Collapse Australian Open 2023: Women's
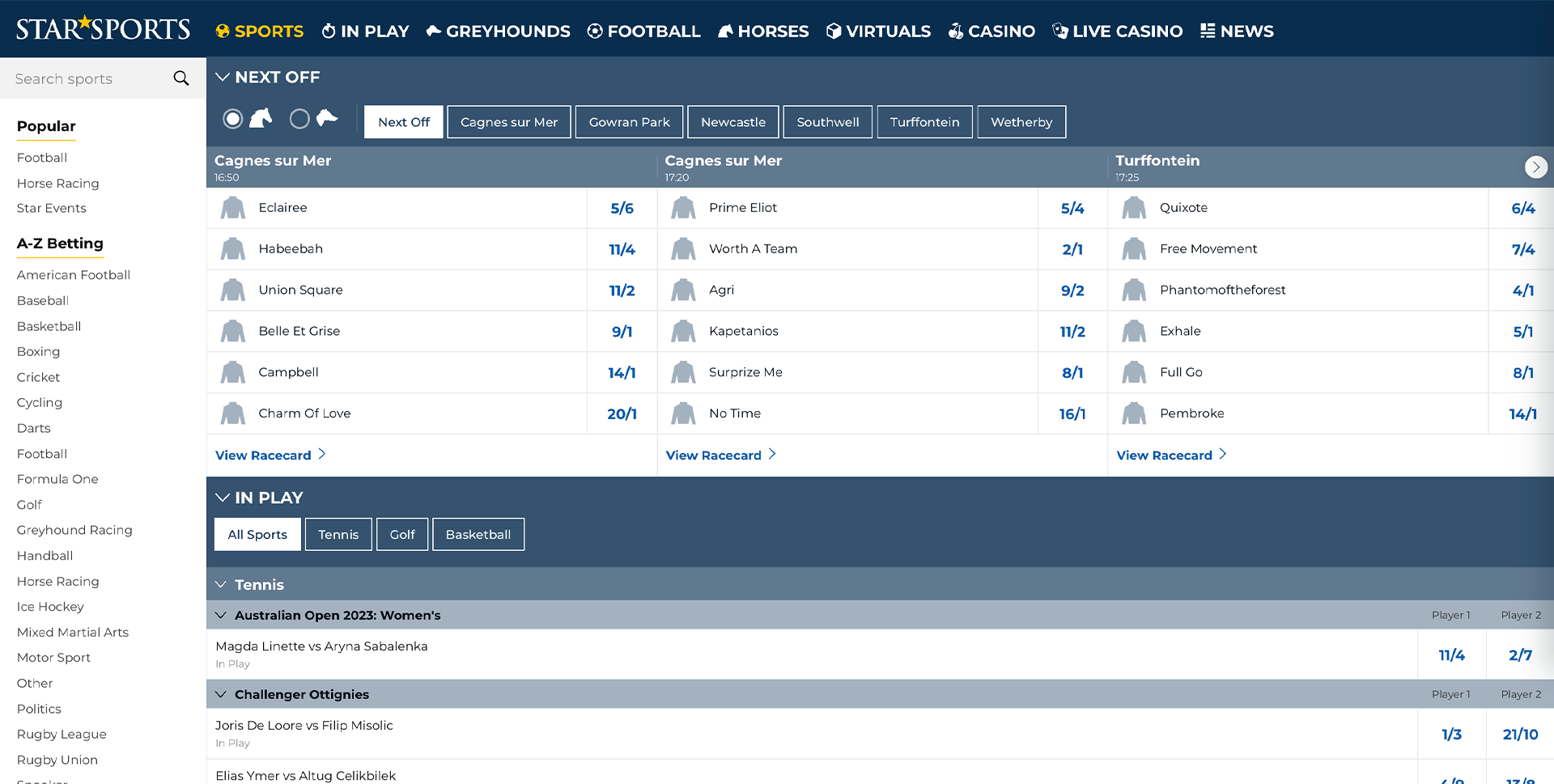 point(220,615)
